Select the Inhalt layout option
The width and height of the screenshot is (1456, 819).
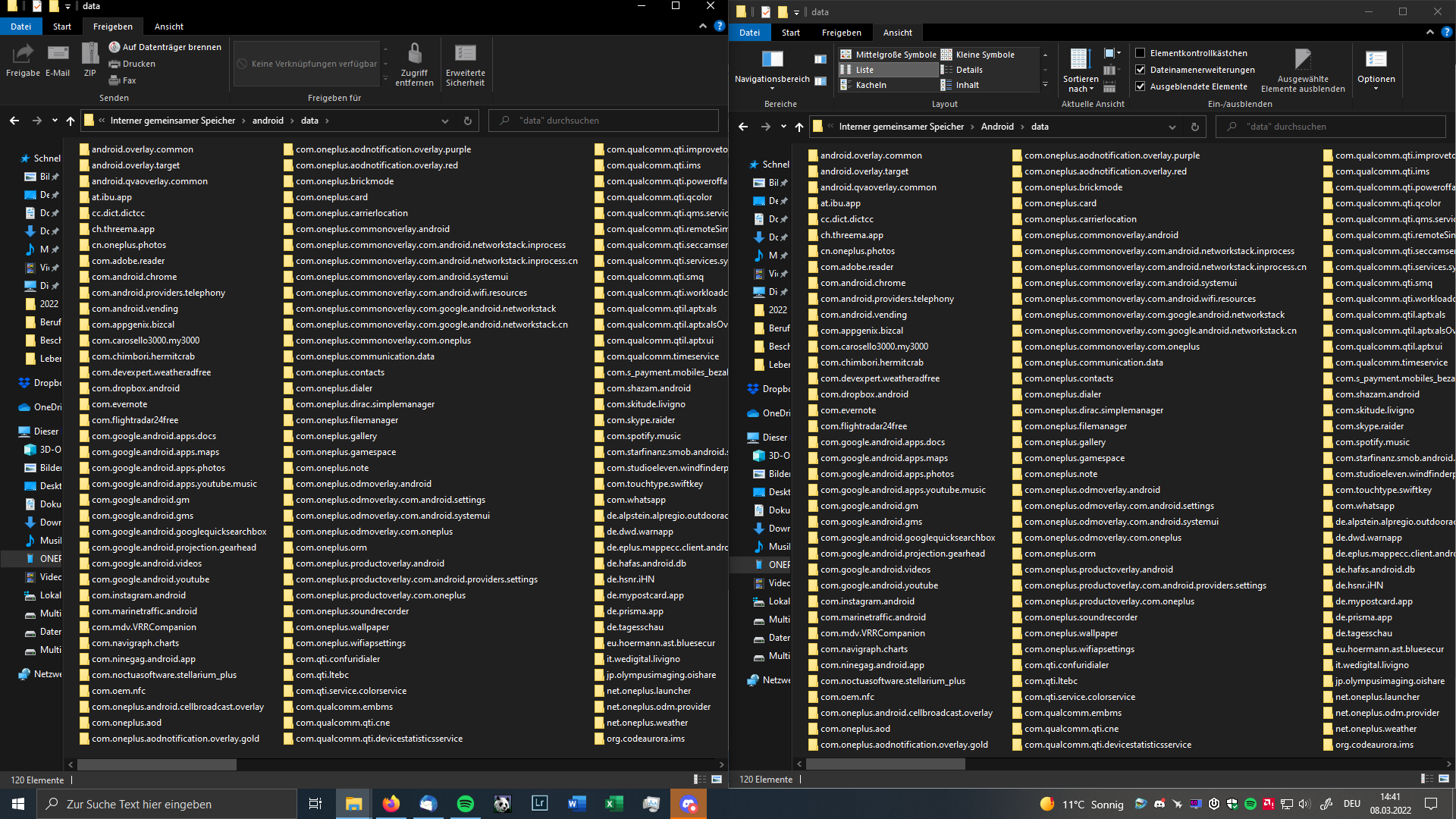coord(988,85)
